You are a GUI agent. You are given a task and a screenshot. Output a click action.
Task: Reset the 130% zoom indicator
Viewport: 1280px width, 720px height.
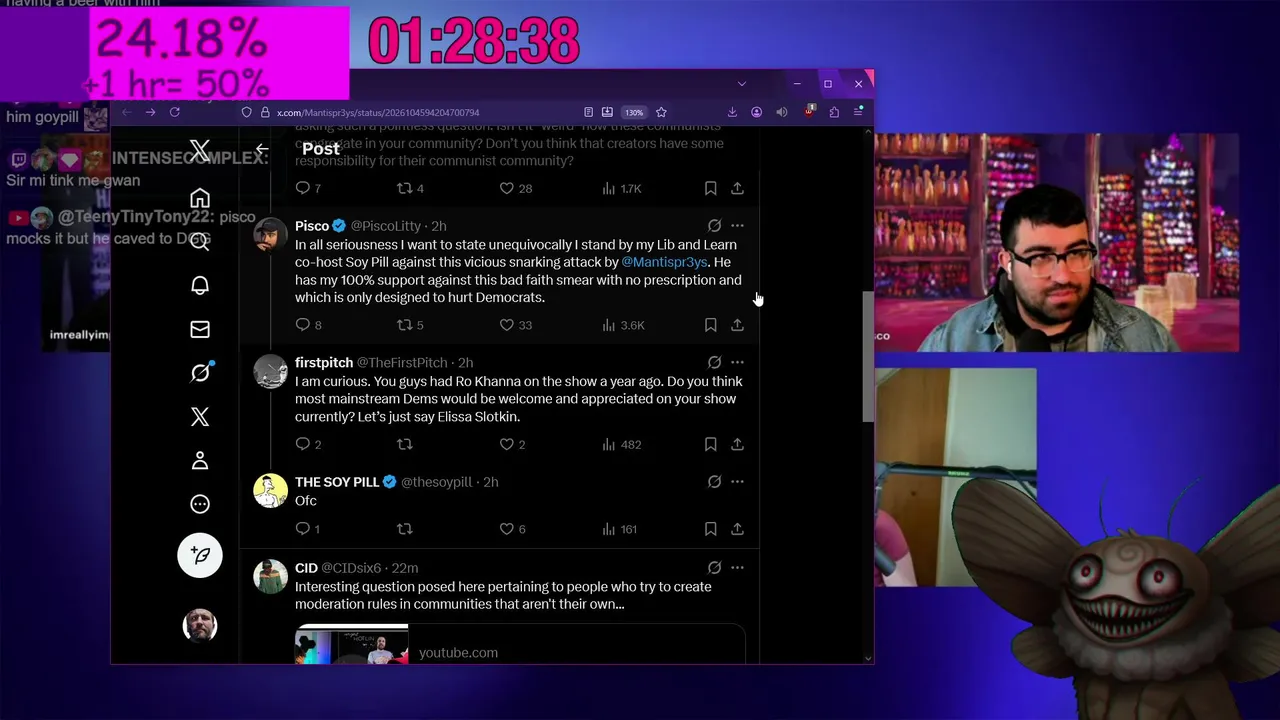[634, 112]
